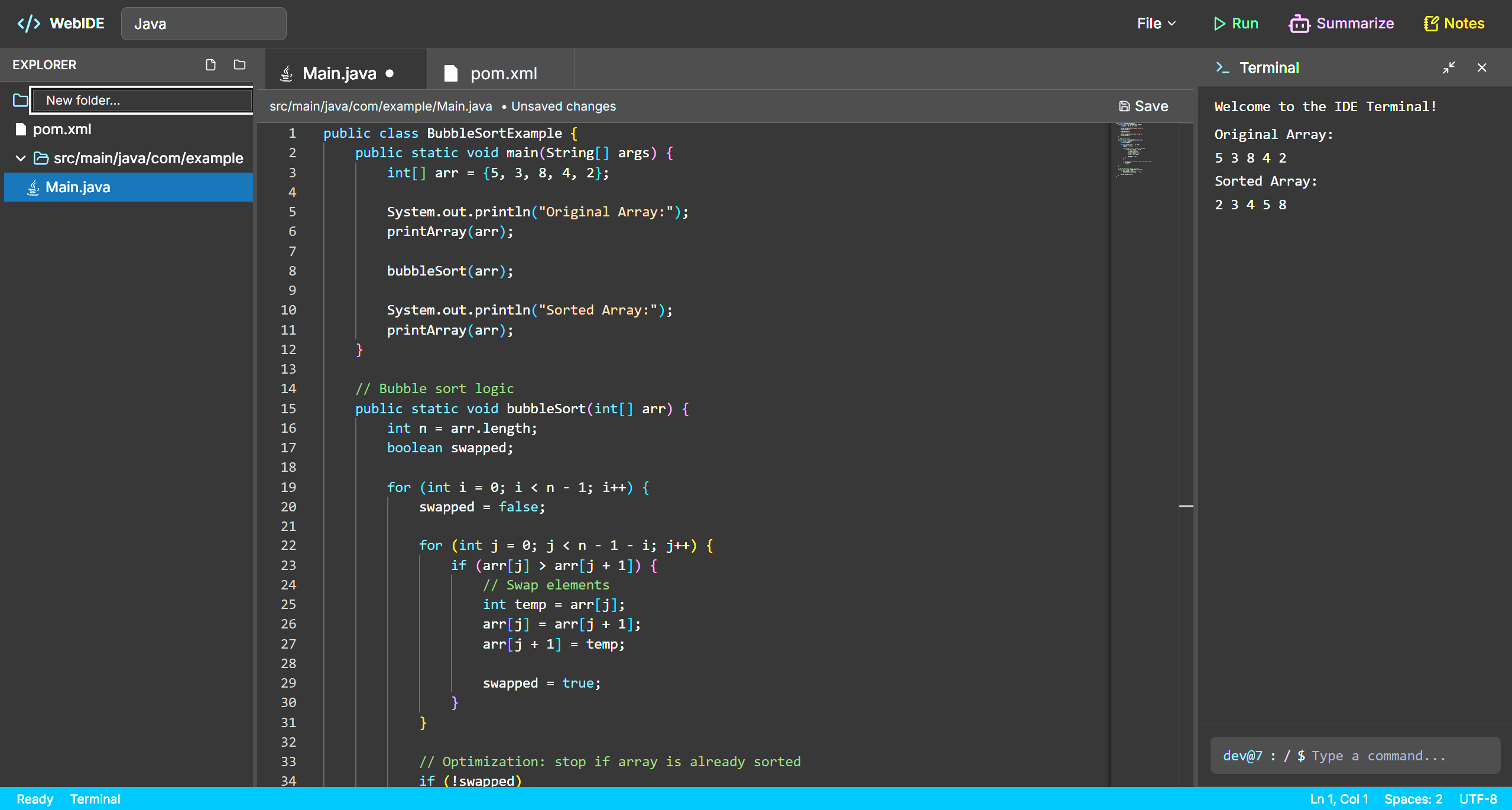Collapse the src/main/java/com/example folder
Screen dimensions: 1512x810
click(21, 158)
